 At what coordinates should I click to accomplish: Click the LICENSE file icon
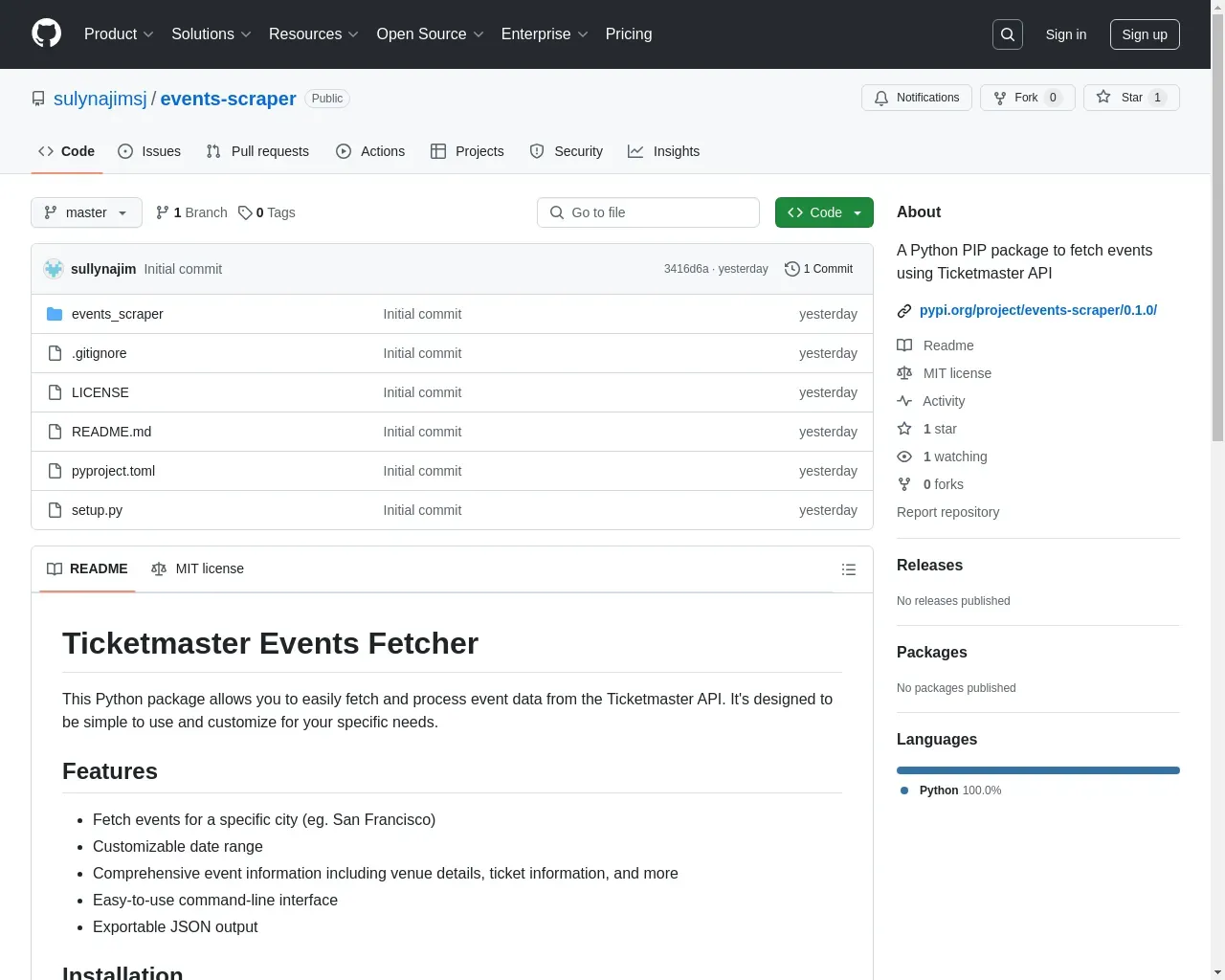tap(55, 392)
